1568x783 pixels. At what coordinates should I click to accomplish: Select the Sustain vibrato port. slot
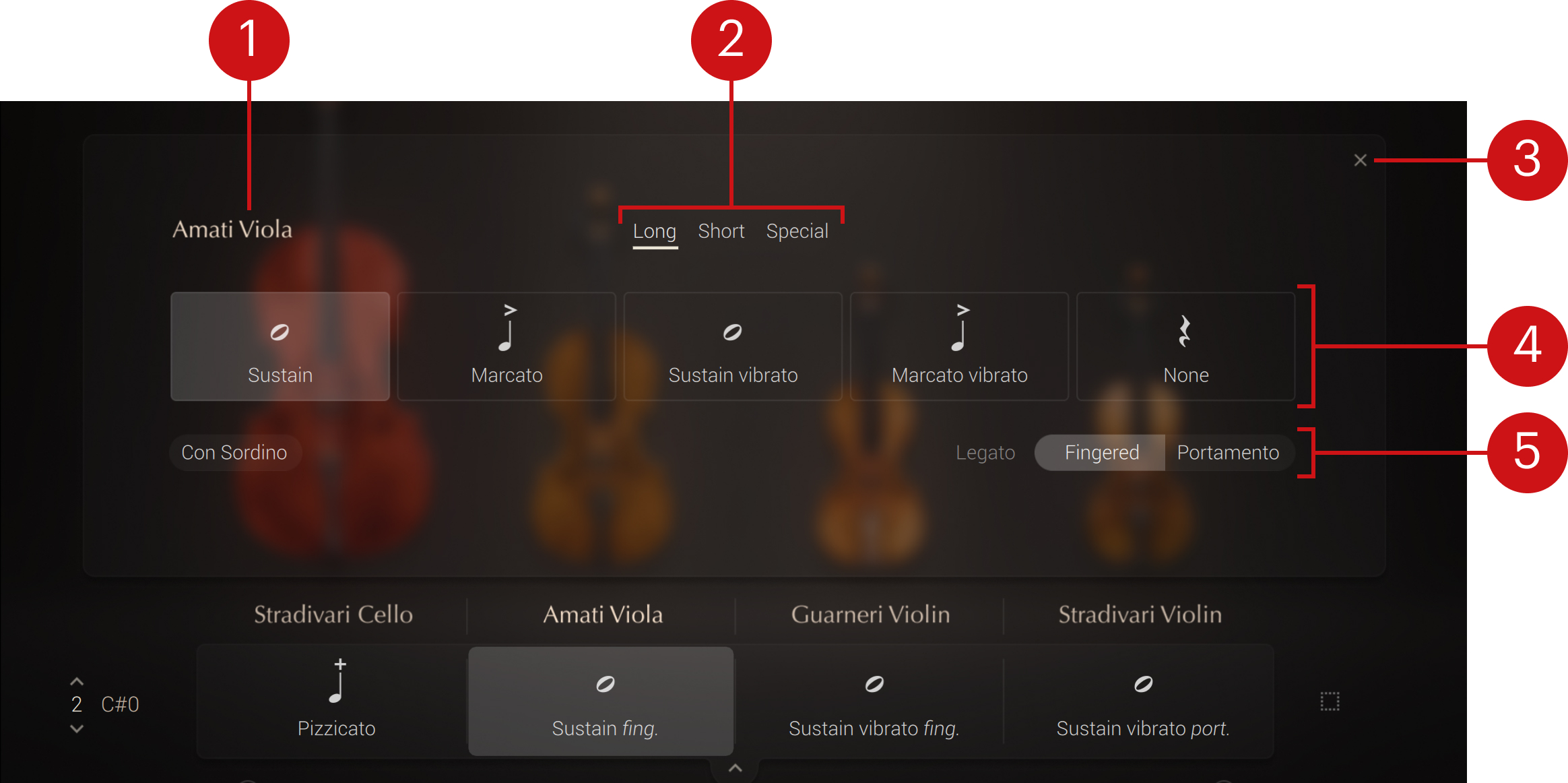point(1142,701)
